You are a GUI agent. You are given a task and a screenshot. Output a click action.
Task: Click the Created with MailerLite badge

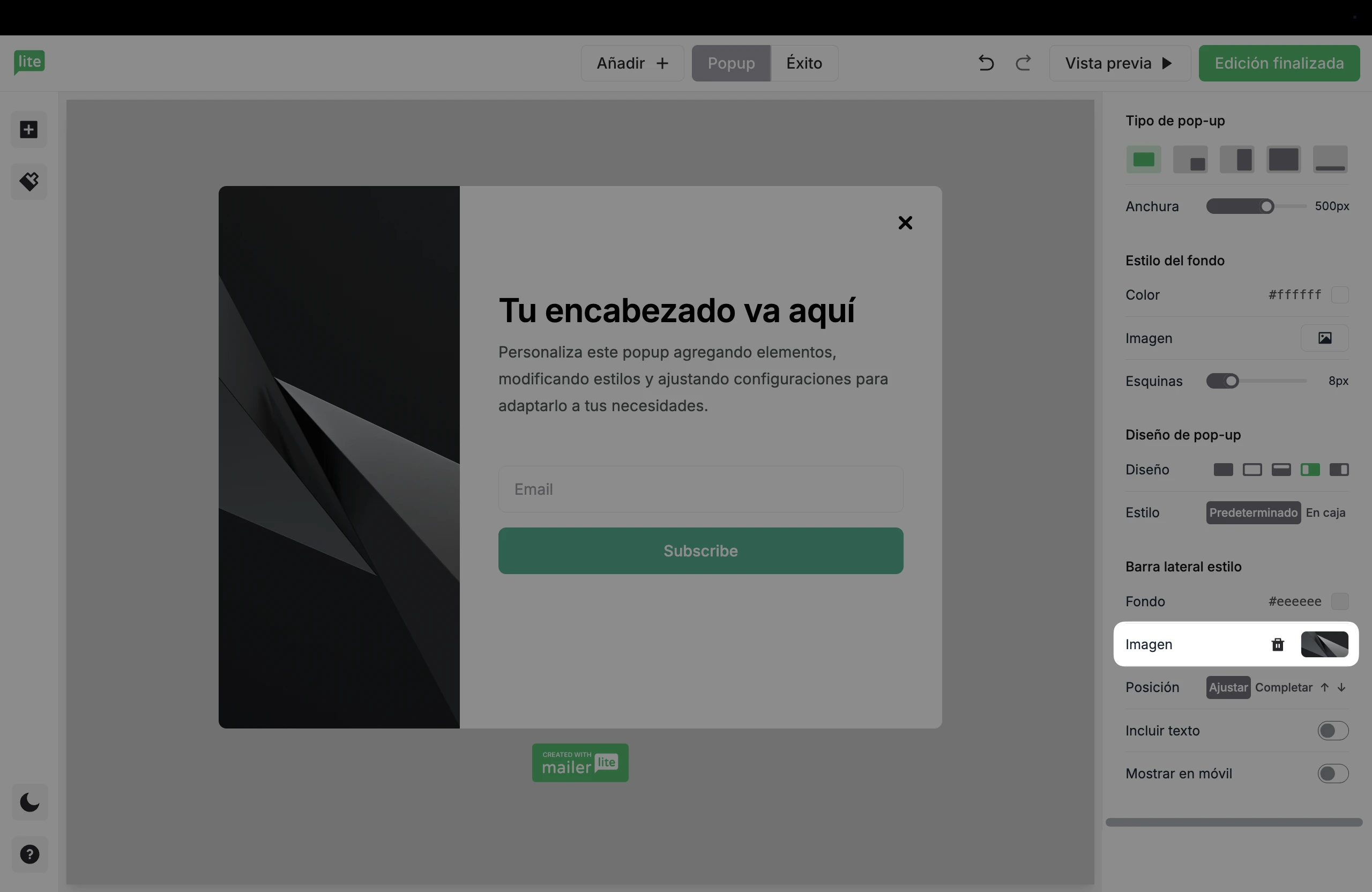[x=580, y=763]
